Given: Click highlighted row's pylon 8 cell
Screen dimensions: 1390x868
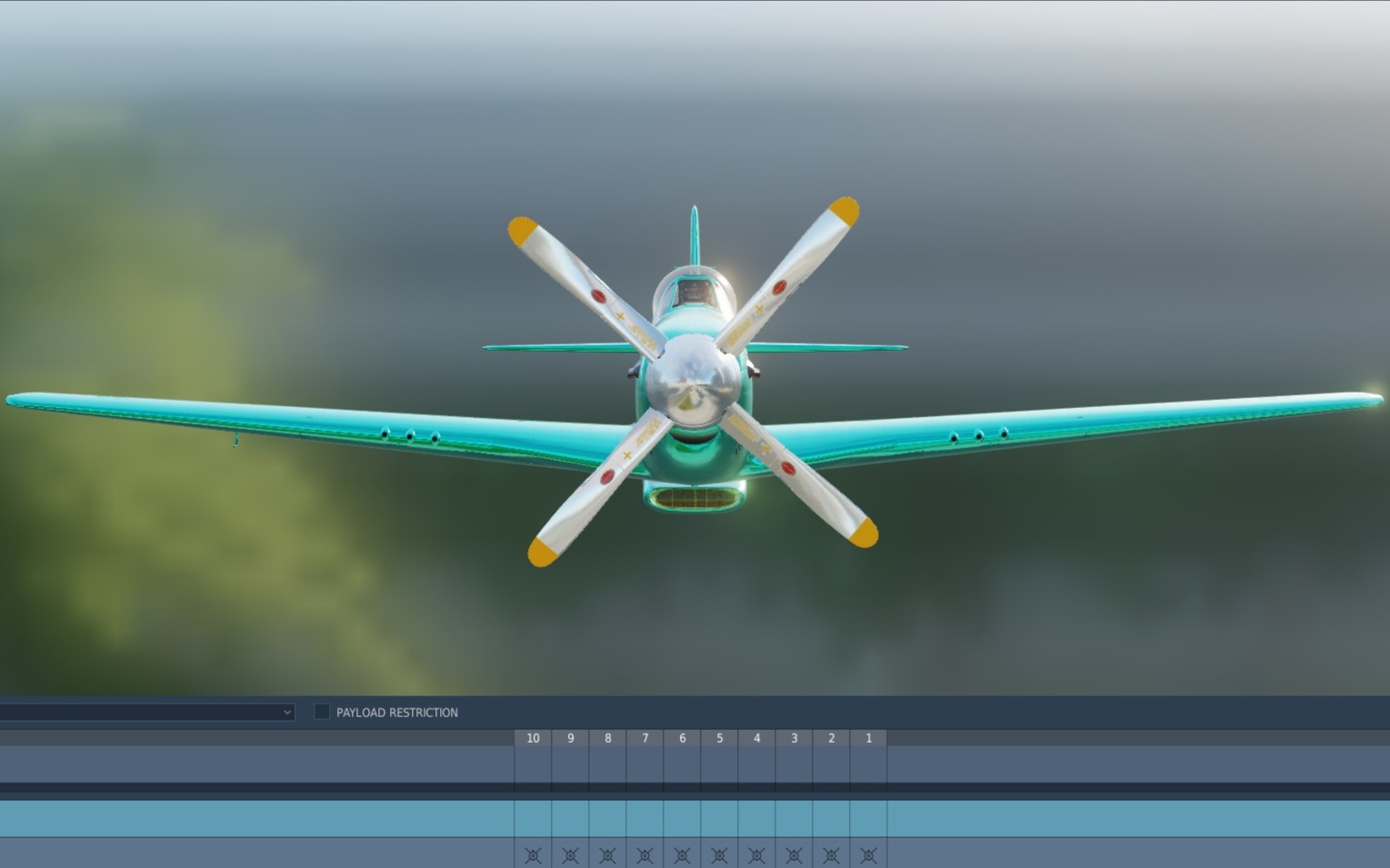Looking at the screenshot, I should point(607,818).
